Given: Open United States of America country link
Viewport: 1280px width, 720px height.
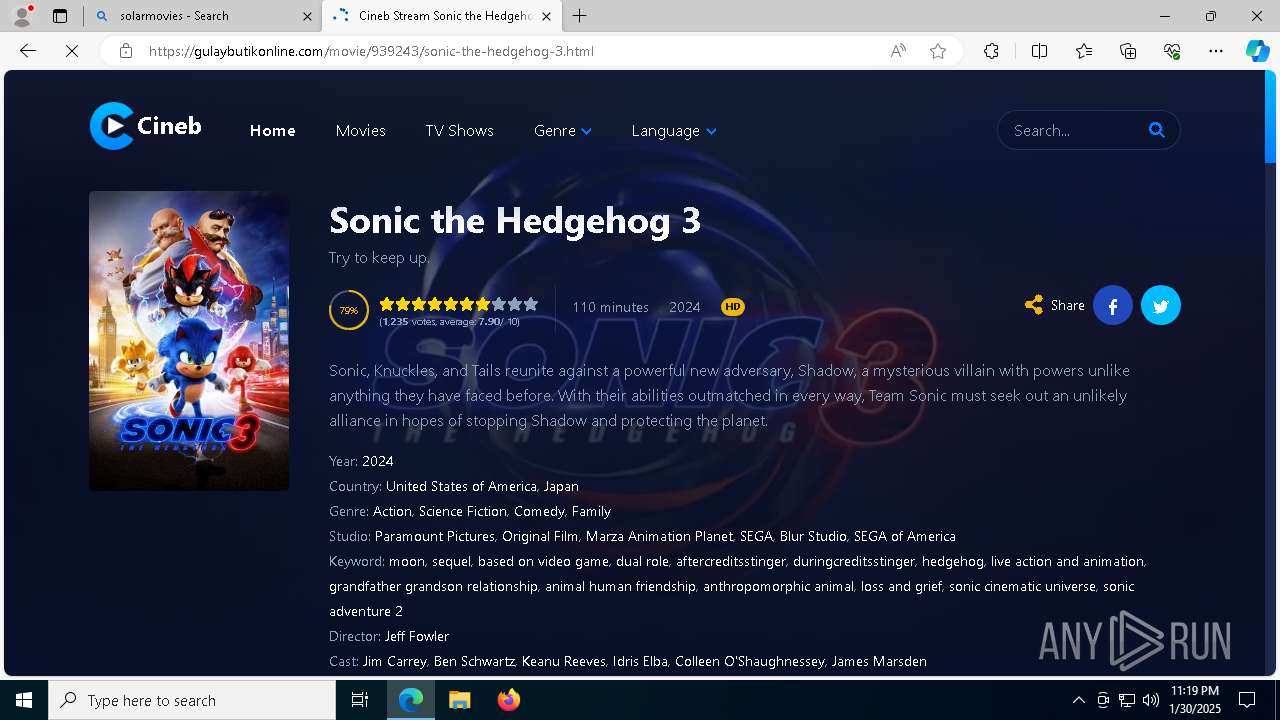Looking at the screenshot, I should click(x=461, y=486).
